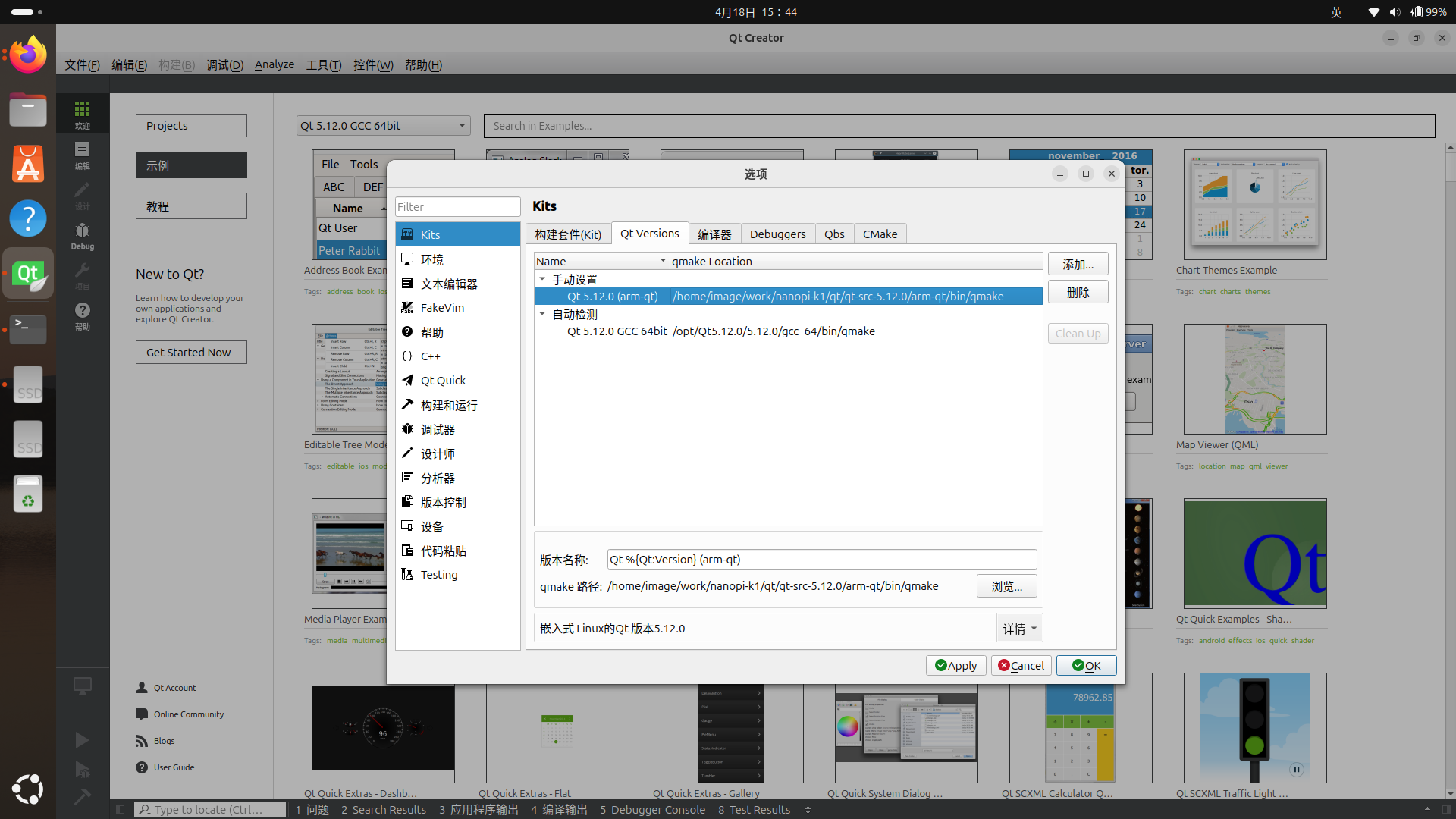Collapse the 手动设置 tree group

[x=542, y=279]
